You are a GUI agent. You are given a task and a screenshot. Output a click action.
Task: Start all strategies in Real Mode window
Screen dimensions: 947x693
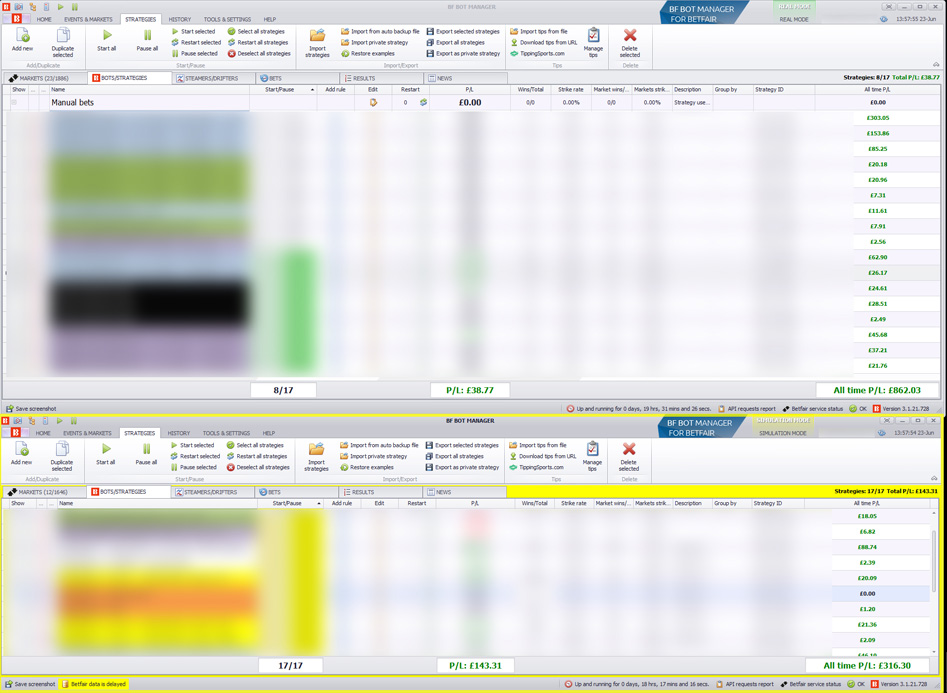coord(107,40)
